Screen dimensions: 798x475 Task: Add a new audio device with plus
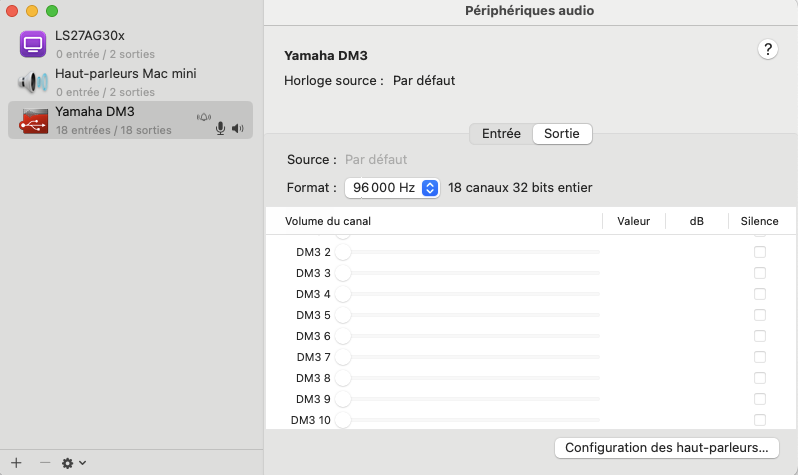click(16, 463)
